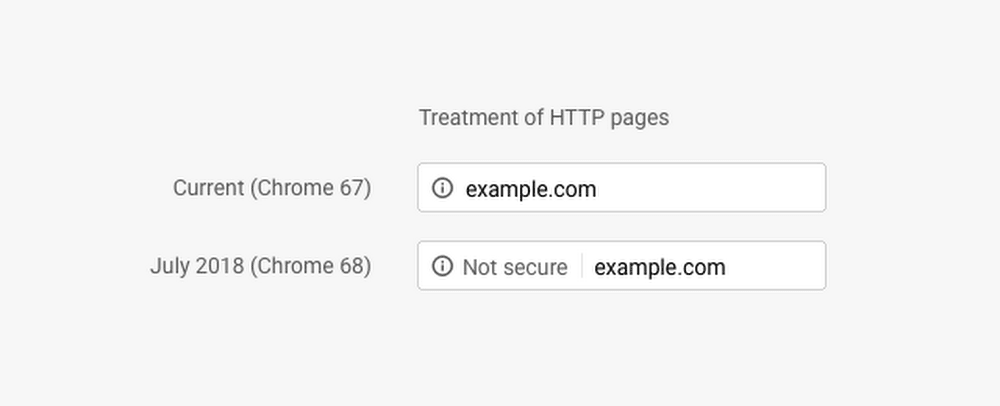Click the word HTTP in the heading
The image size is (1000, 406).
574,118
